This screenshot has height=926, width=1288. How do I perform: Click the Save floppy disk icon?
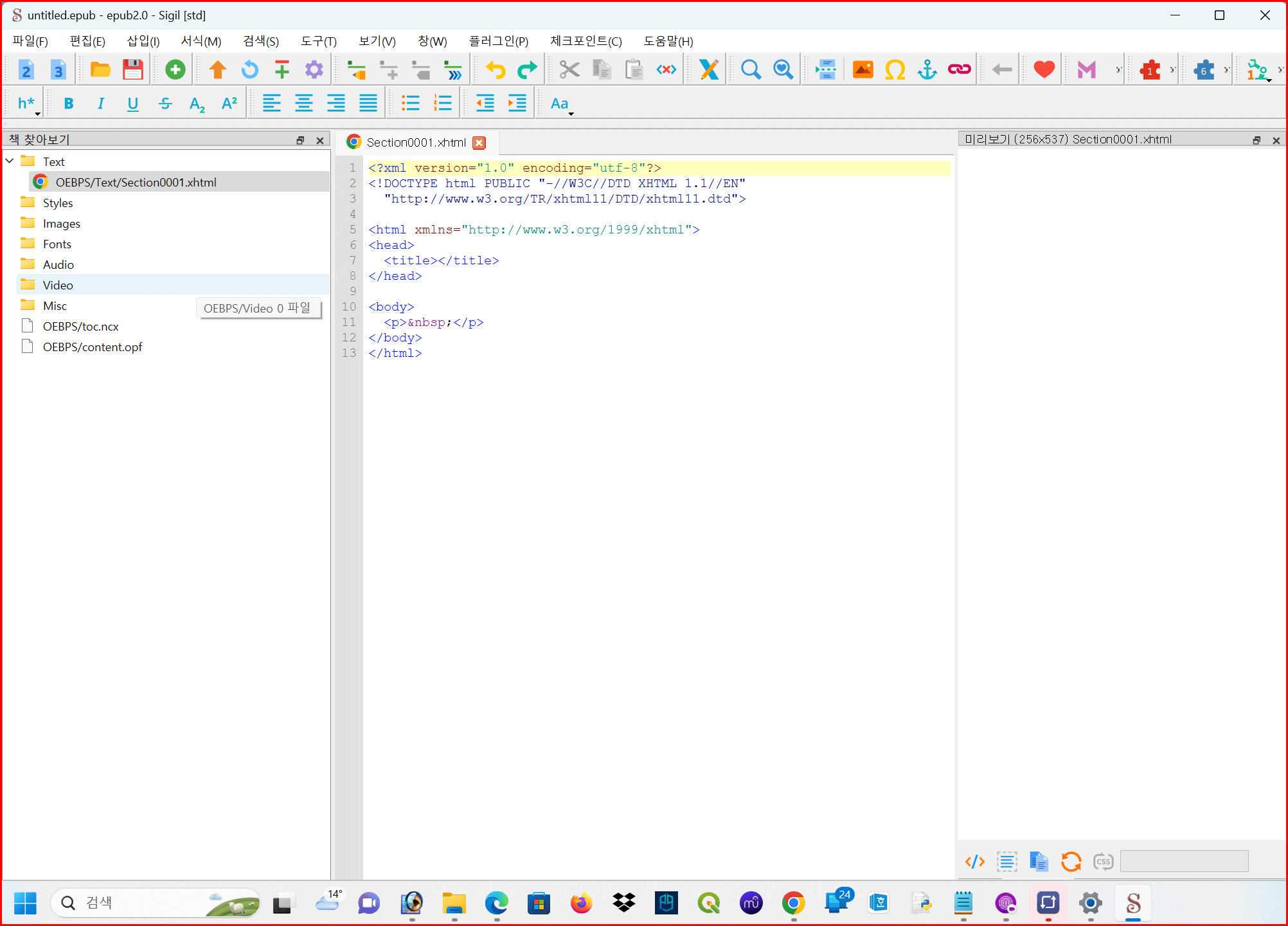(x=132, y=69)
